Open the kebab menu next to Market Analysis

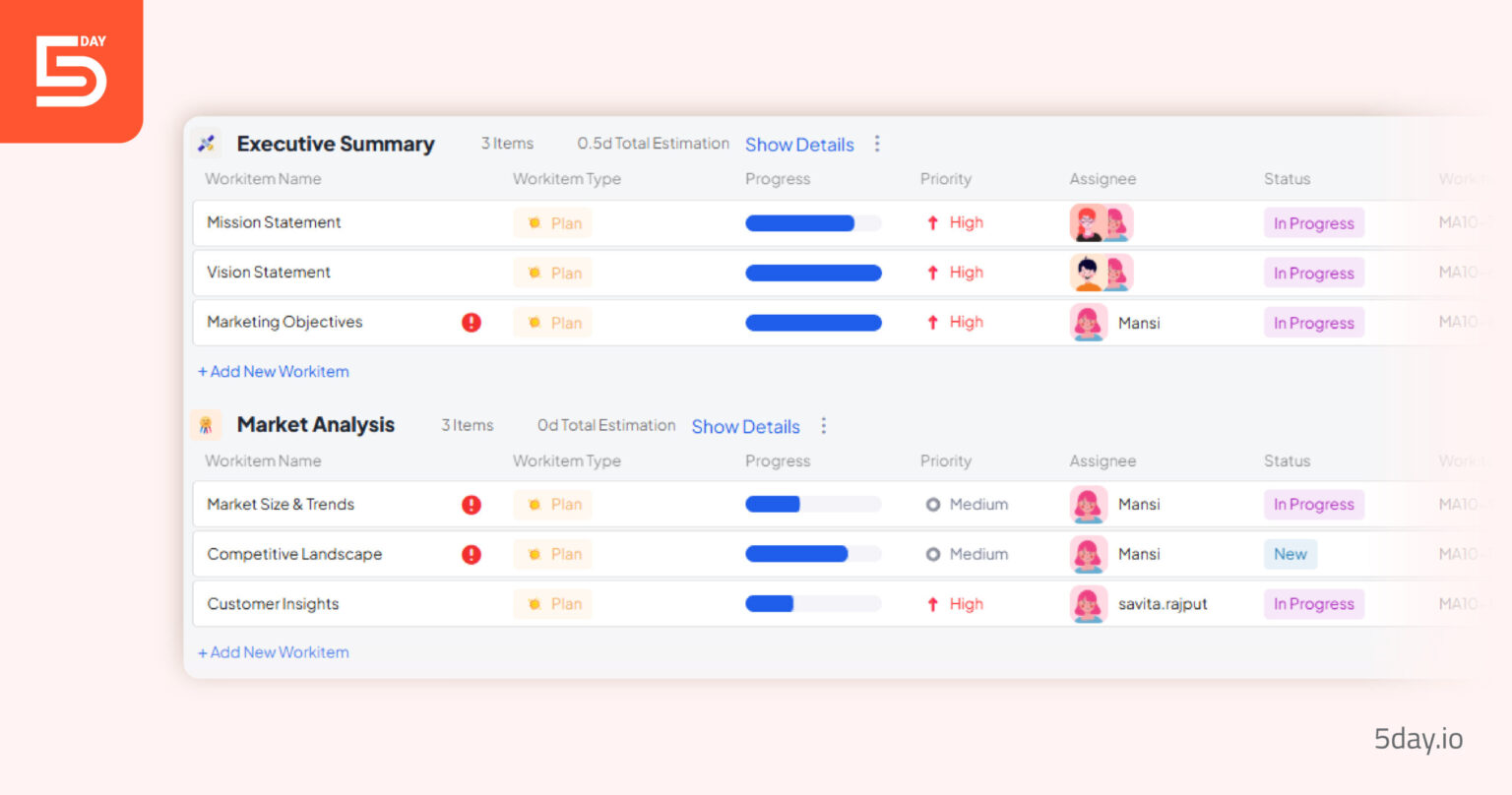[x=823, y=426]
